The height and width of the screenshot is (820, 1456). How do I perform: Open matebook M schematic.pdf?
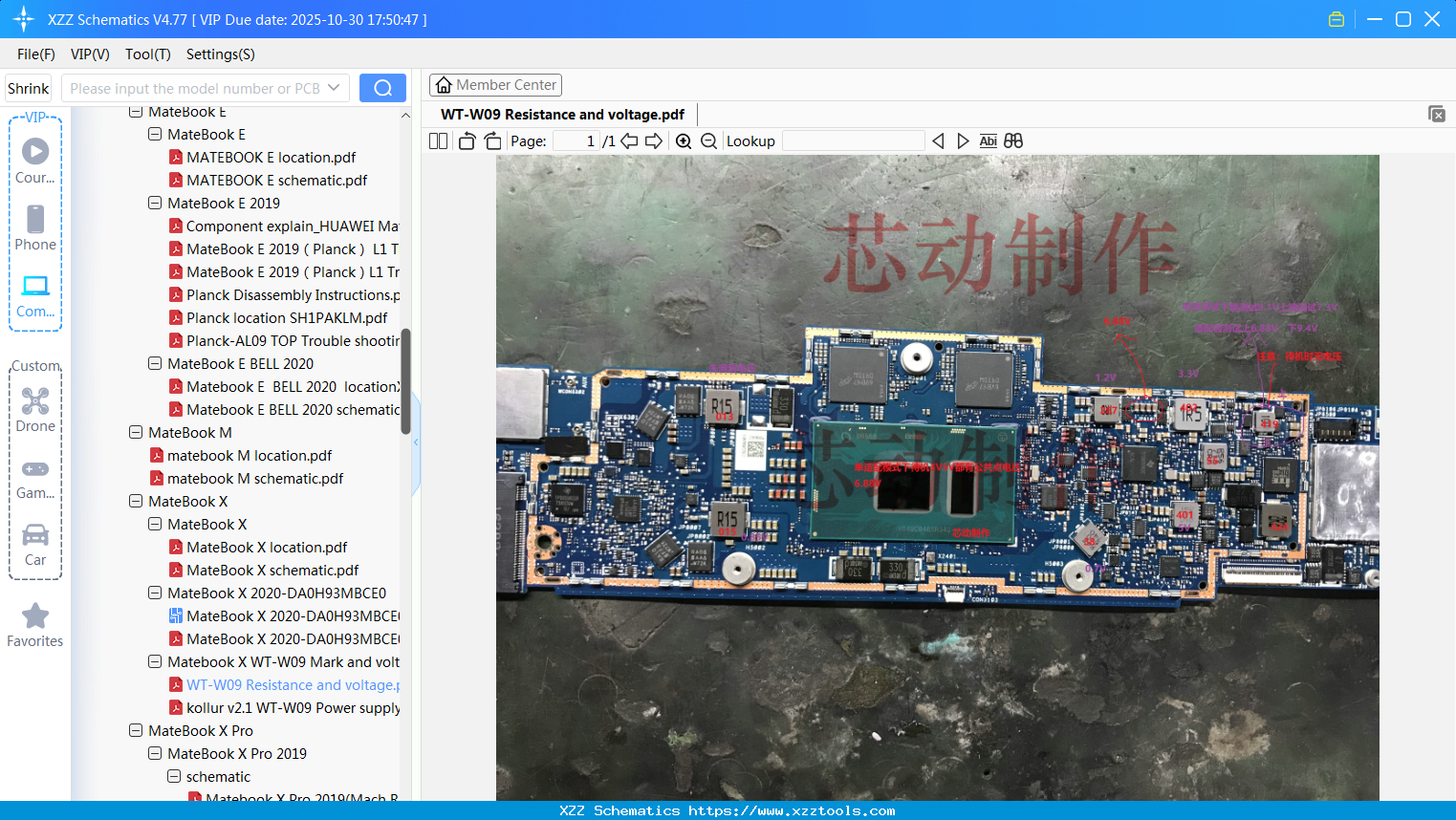246,479
